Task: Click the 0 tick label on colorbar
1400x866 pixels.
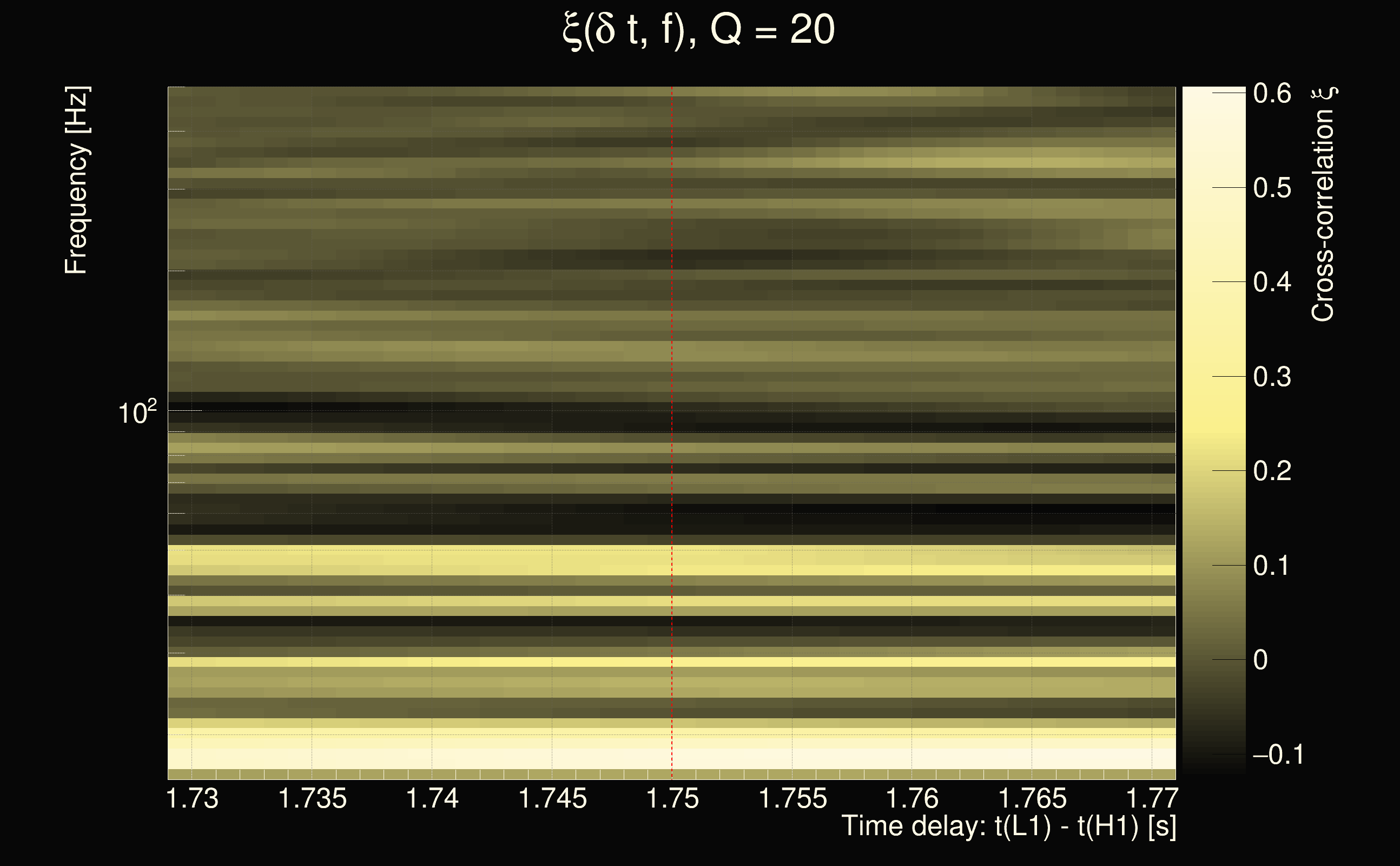Action: click(1260, 660)
